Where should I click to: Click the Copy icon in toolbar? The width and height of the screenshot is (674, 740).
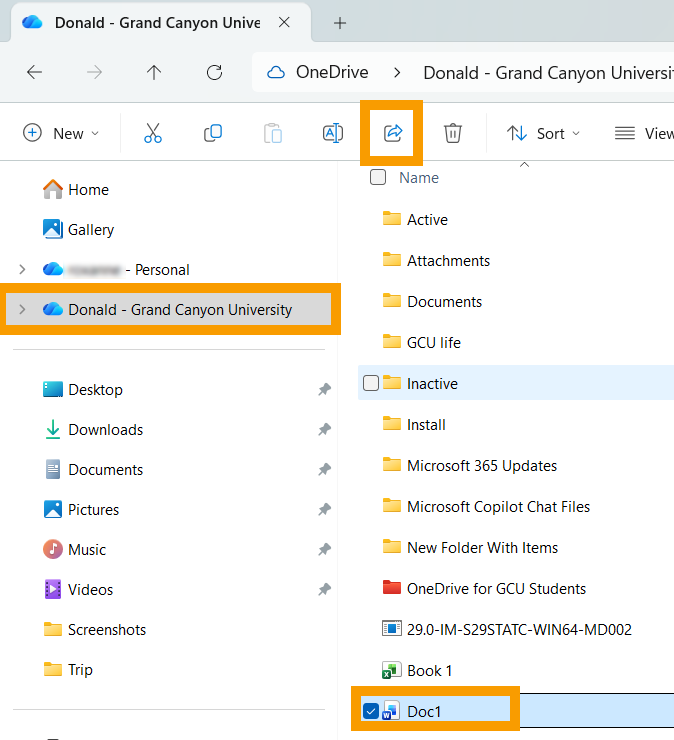pyautogui.click(x=212, y=133)
